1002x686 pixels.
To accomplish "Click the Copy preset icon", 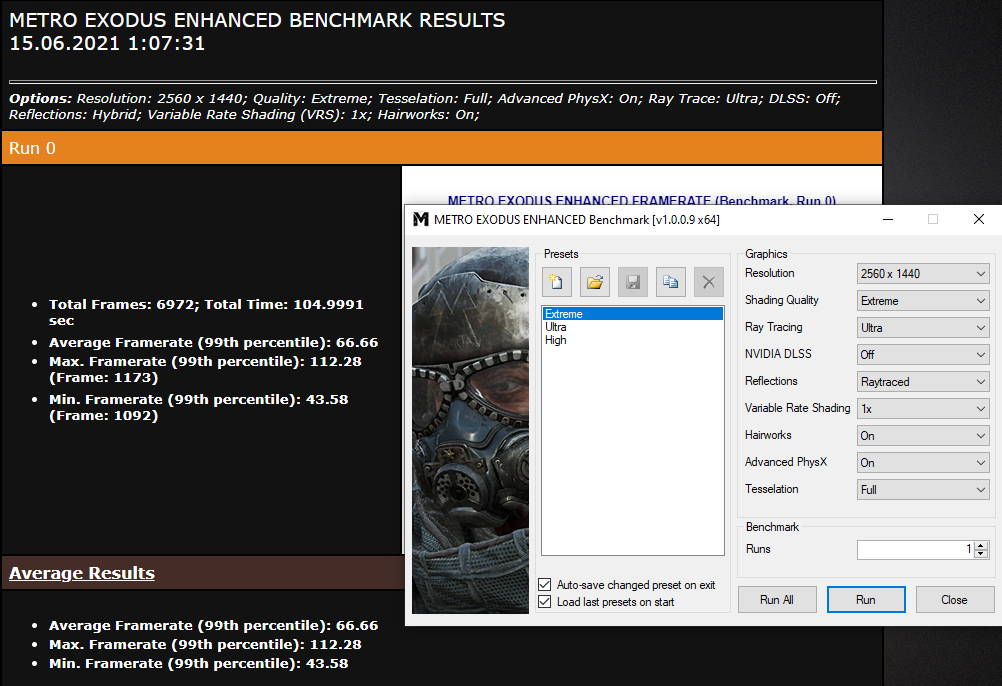I will click(x=670, y=282).
